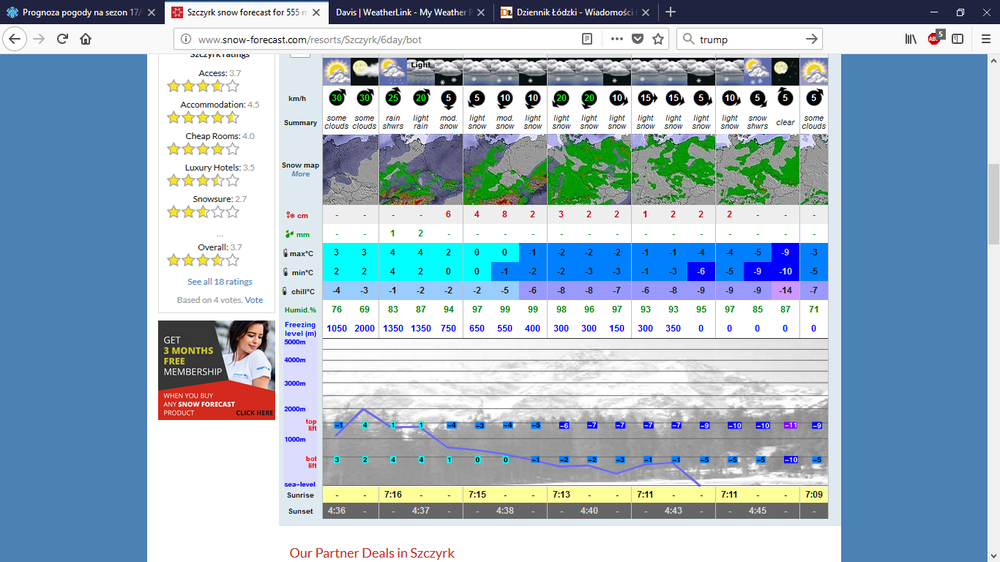The height and width of the screenshot is (562, 1000).
Task: Click the rain mm row label
Action: [297, 234]
